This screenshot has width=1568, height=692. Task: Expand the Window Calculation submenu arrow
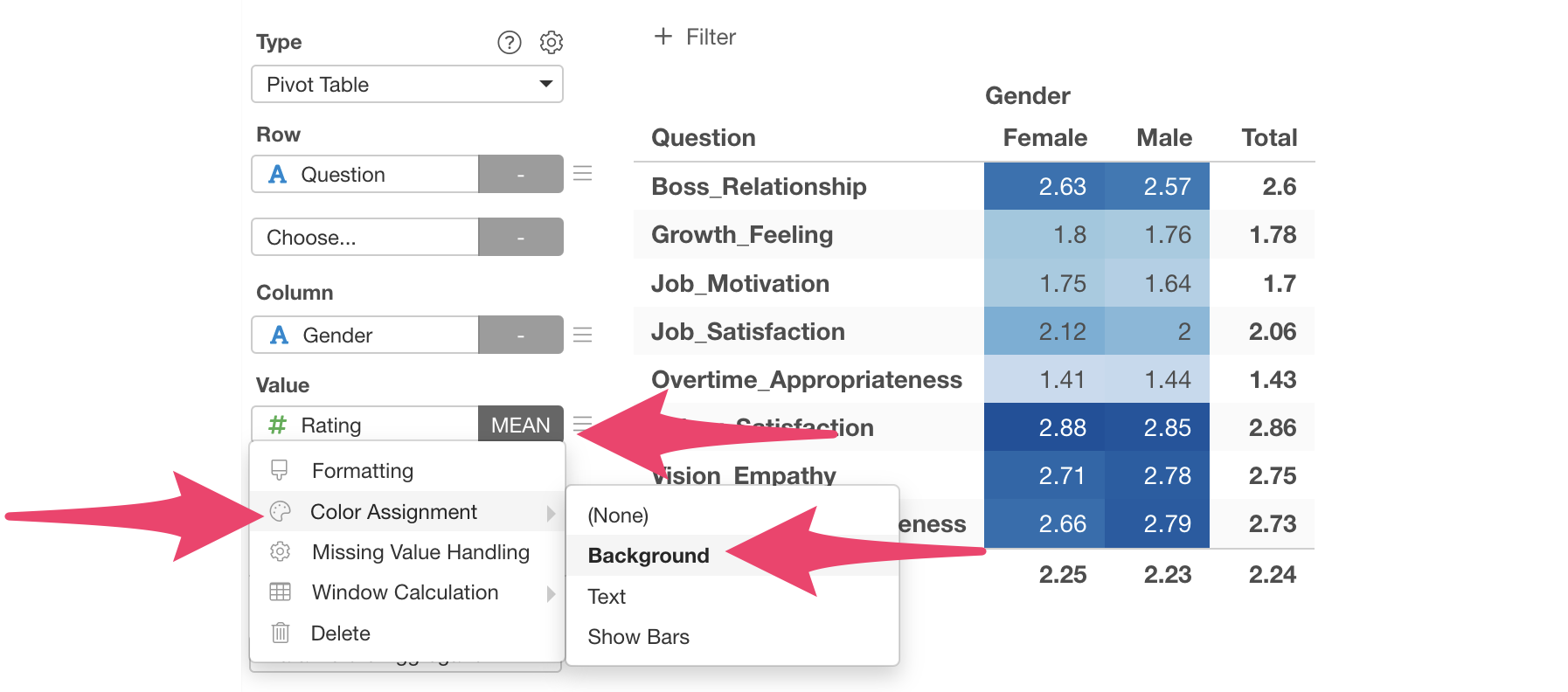tap(551, 593)
